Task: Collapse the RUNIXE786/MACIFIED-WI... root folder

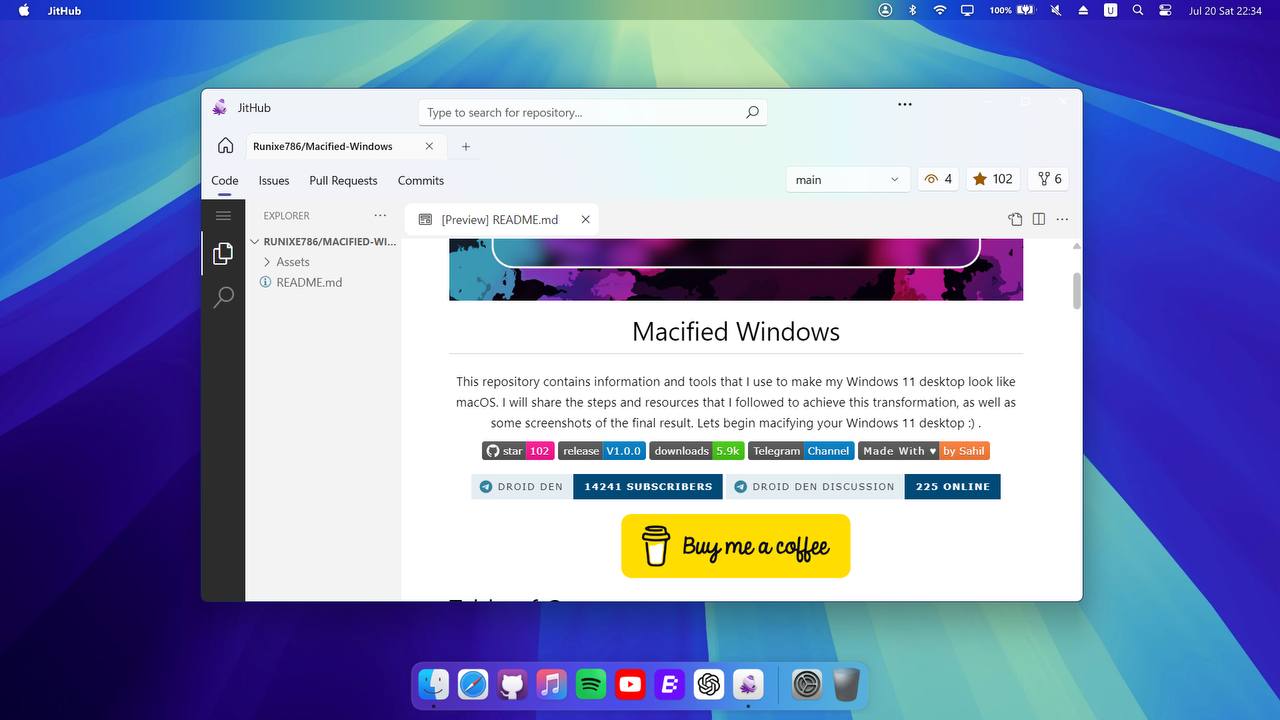Action: pos(324,241)
